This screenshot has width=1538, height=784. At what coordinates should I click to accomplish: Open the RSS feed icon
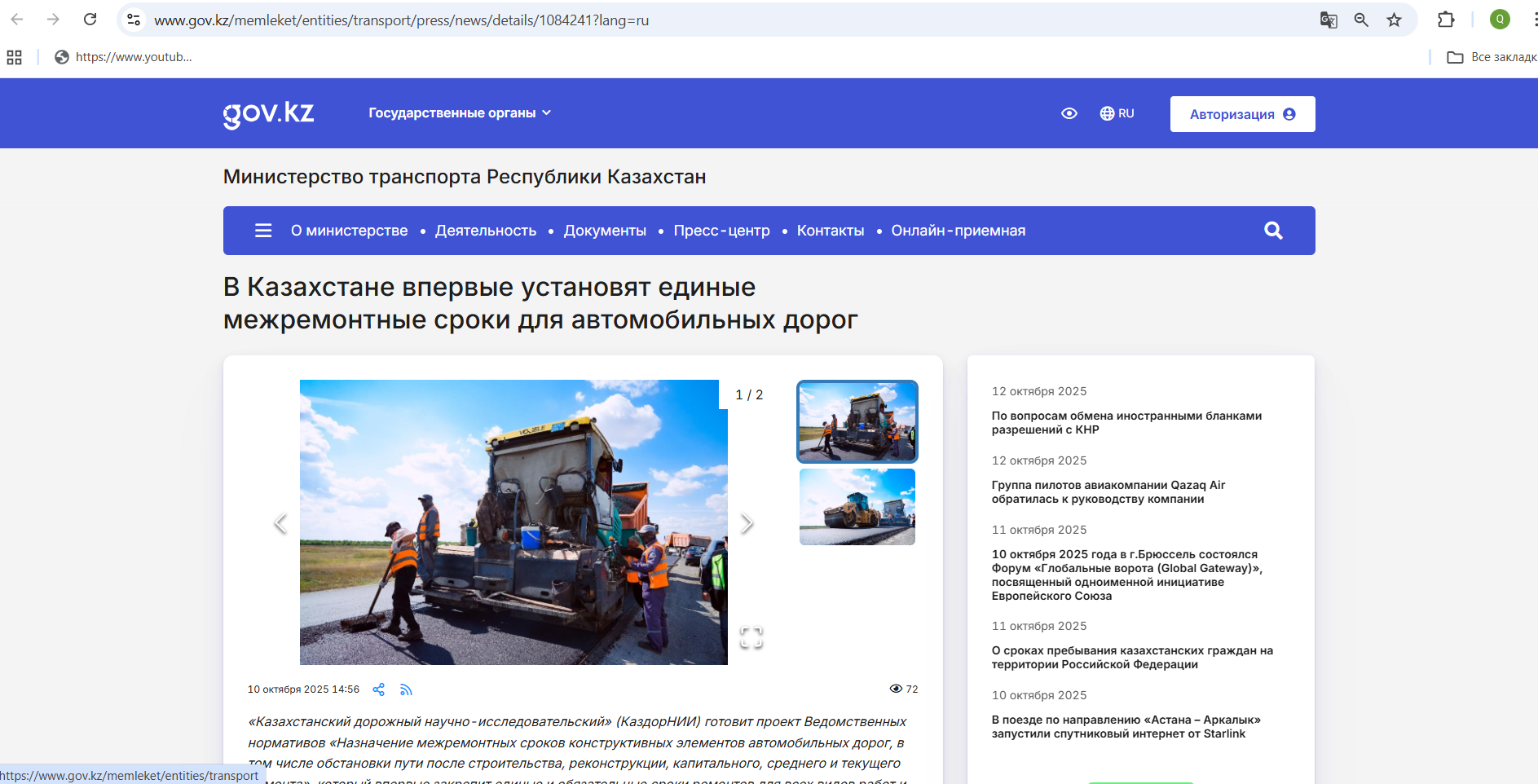pyautogui.click(x=406, y=689)
